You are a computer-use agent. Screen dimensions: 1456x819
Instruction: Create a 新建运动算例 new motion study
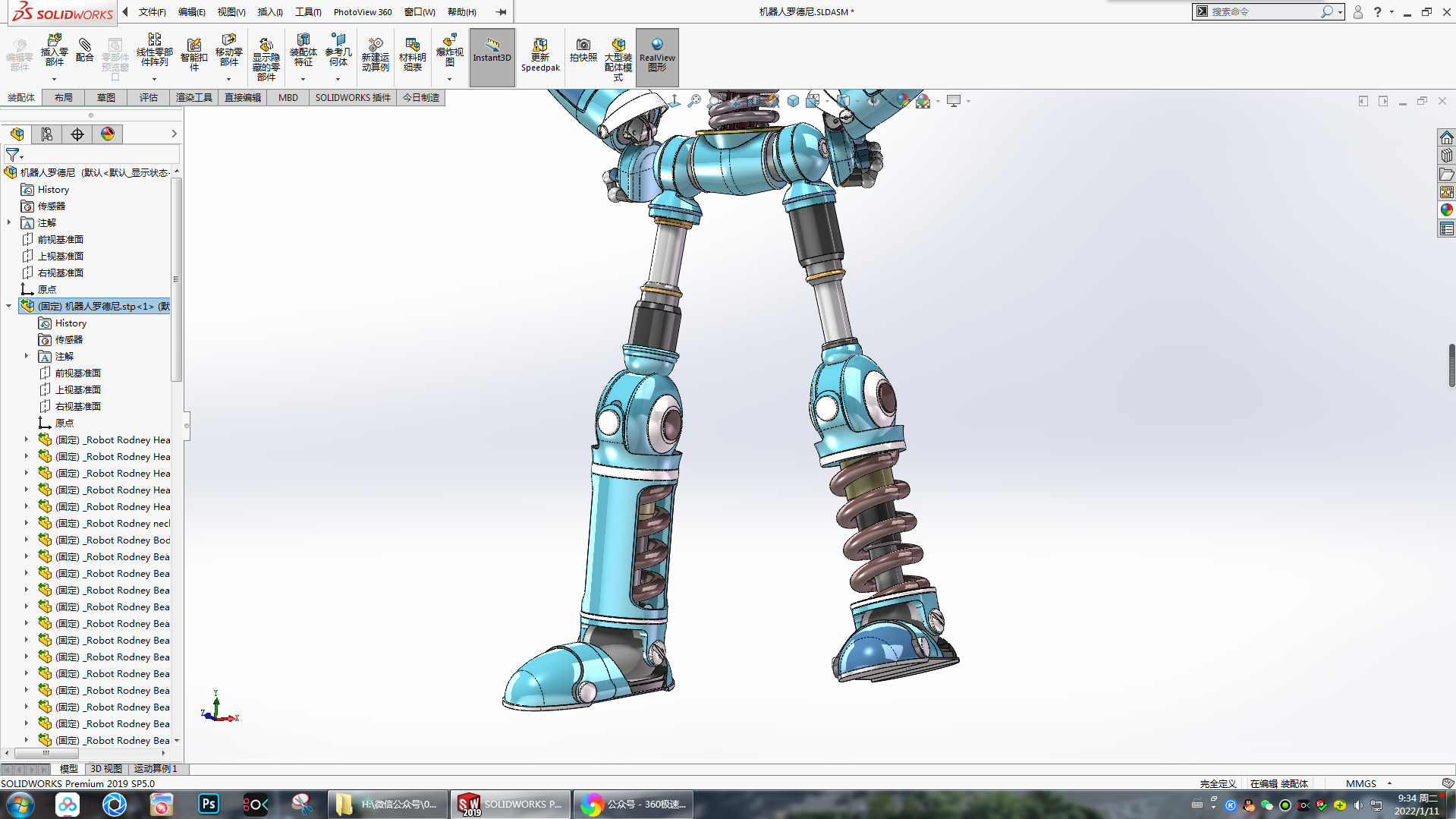pos(375,55)
